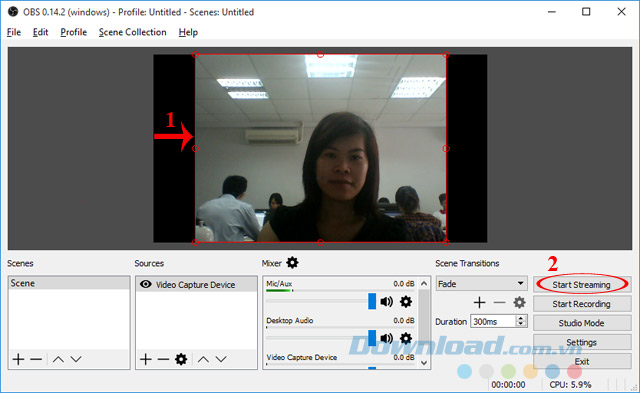This screenshot has height=393, width=640.
Task: Click the Start Recording button
Action: point(582,304)
